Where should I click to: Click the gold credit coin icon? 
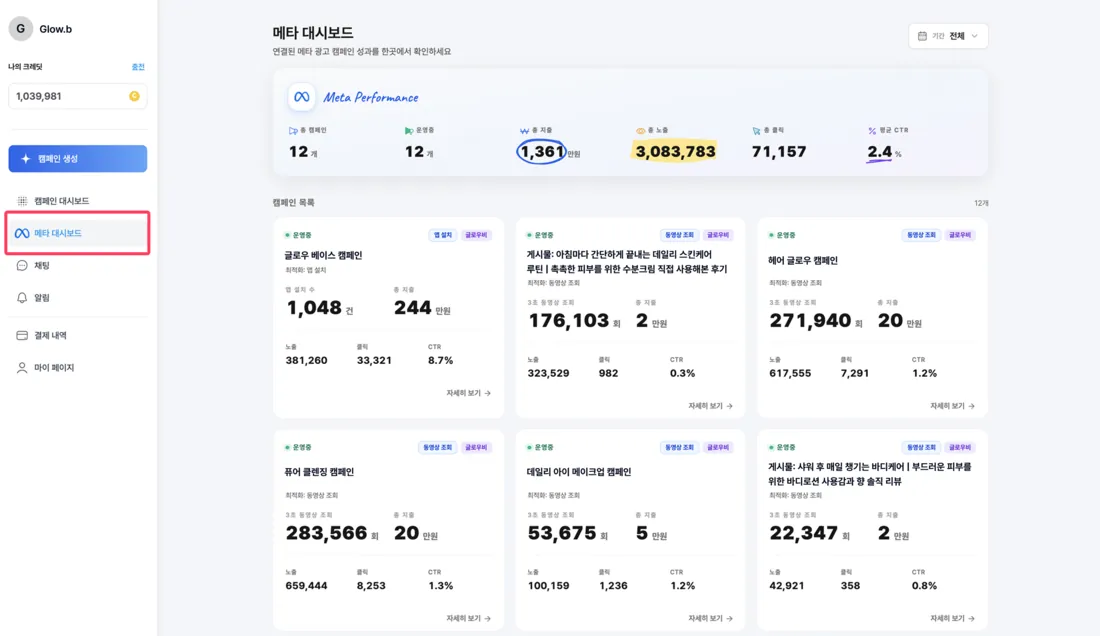pos(134,96)
